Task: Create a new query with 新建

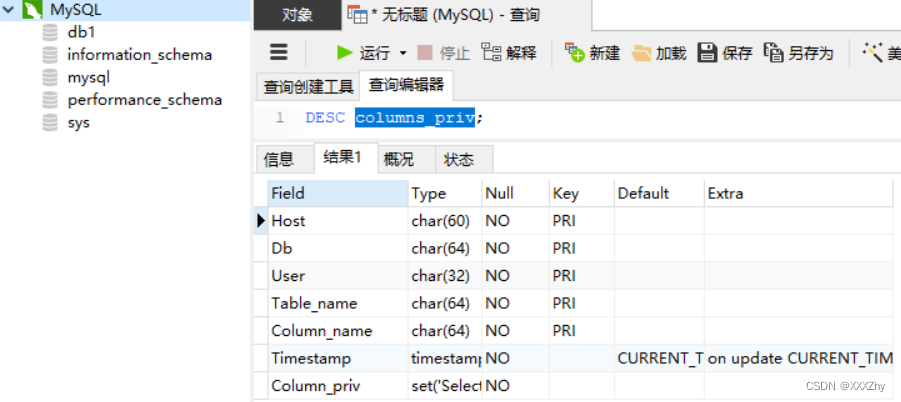Action: [592, 53]
